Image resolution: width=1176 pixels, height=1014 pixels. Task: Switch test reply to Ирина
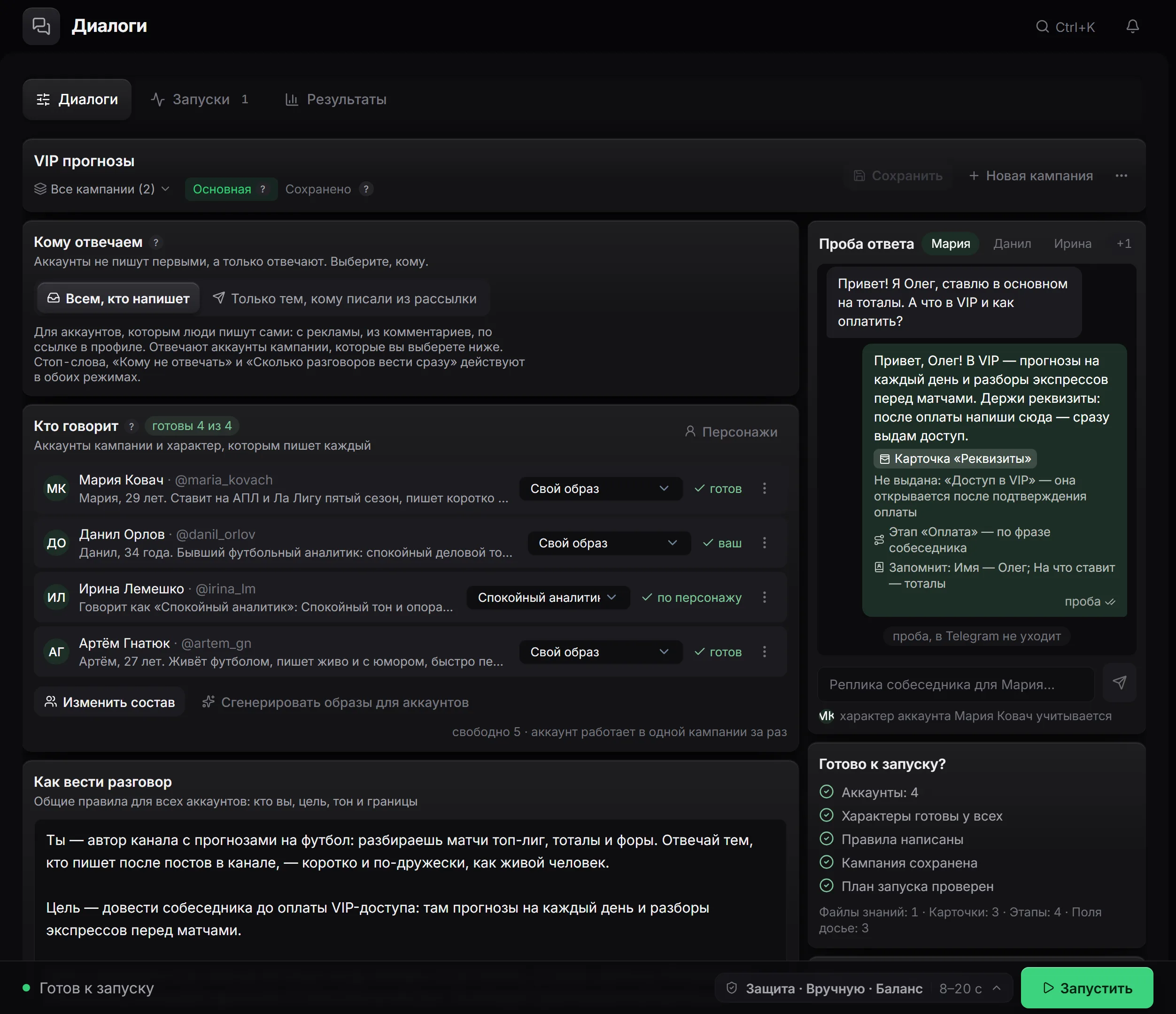pos(1073,244)
